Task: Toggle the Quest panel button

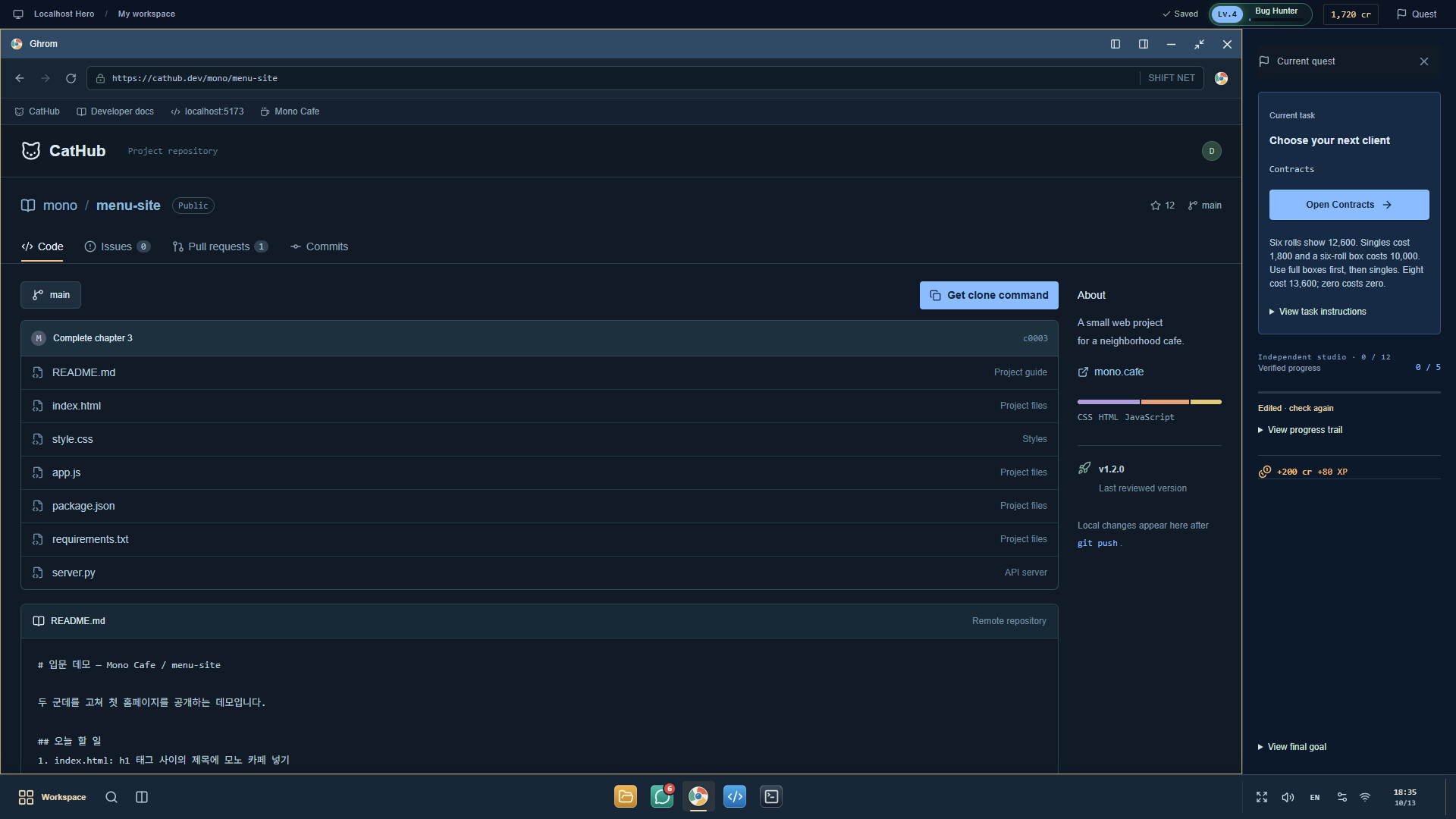Action: point(1417,14)
